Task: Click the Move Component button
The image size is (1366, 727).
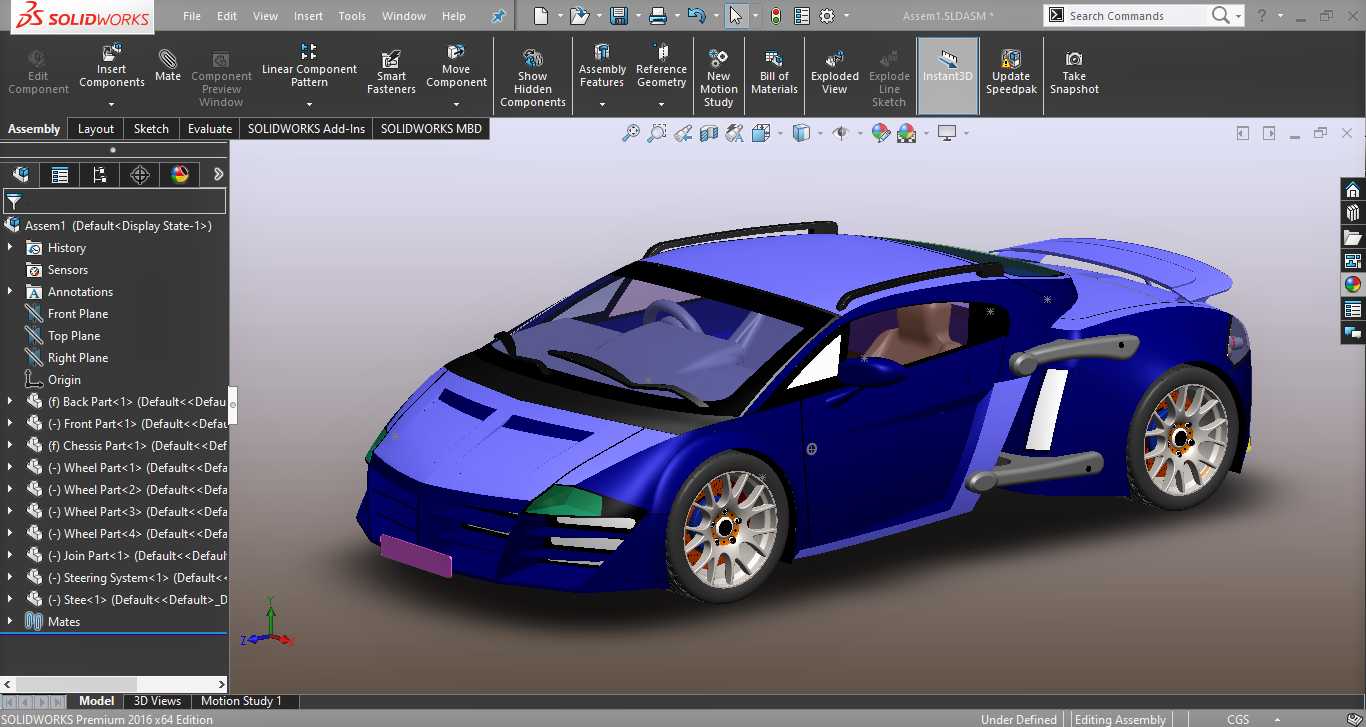Action: [x=456, y=68]
